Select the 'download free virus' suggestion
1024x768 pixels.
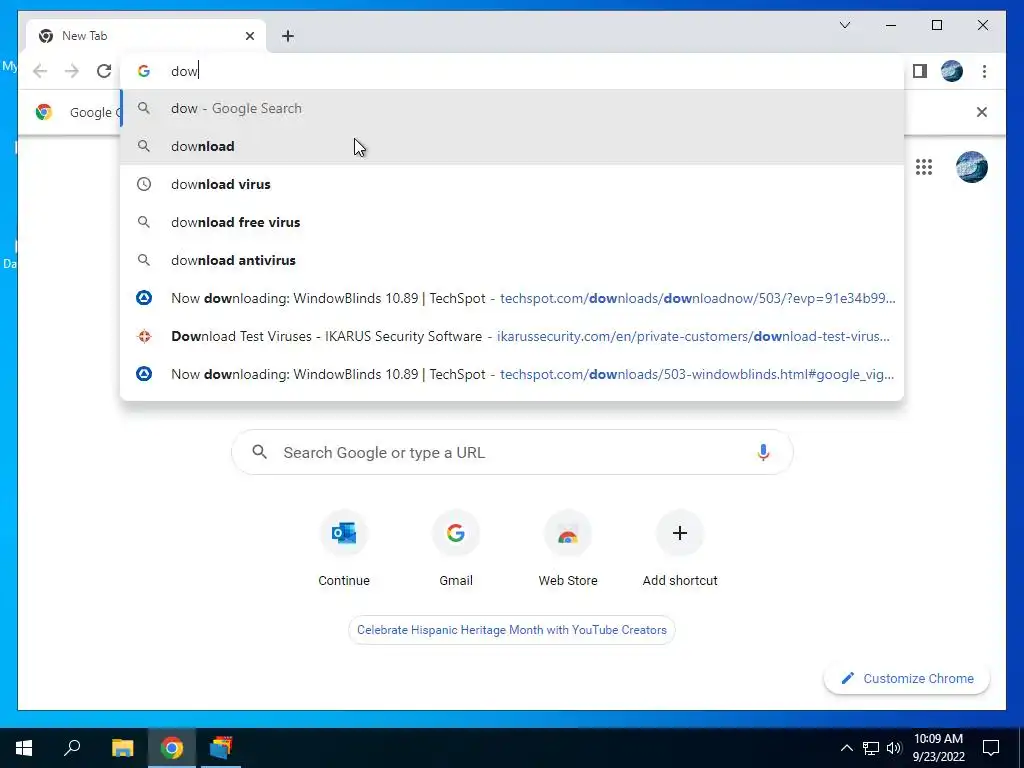click(512, 222)
